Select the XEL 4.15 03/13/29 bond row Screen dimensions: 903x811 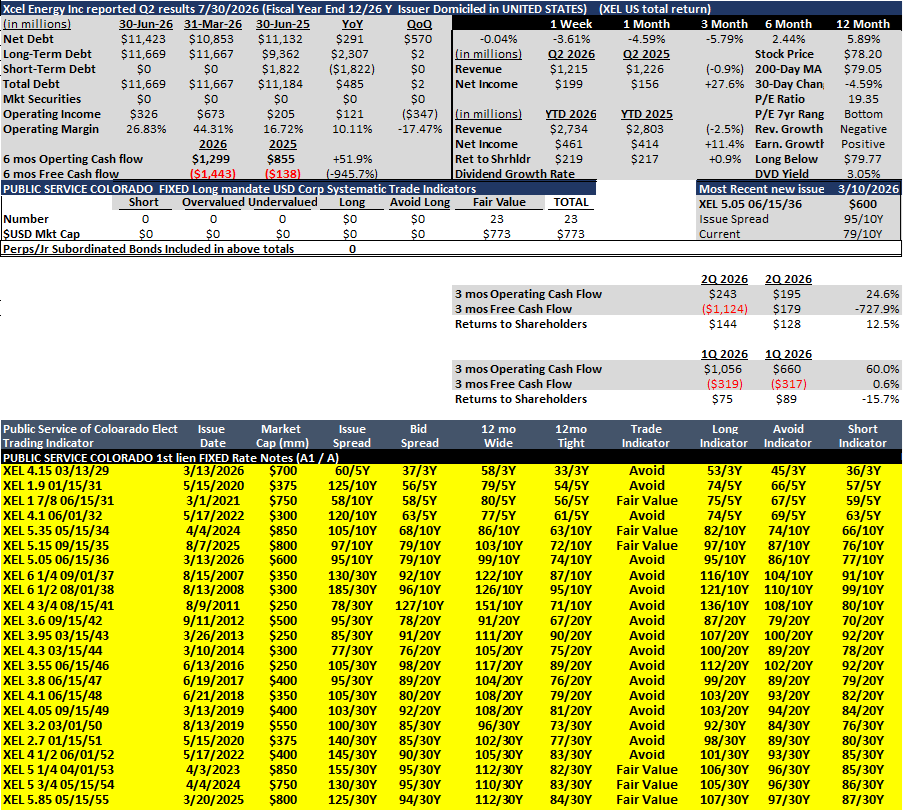[x=451, y=471]
